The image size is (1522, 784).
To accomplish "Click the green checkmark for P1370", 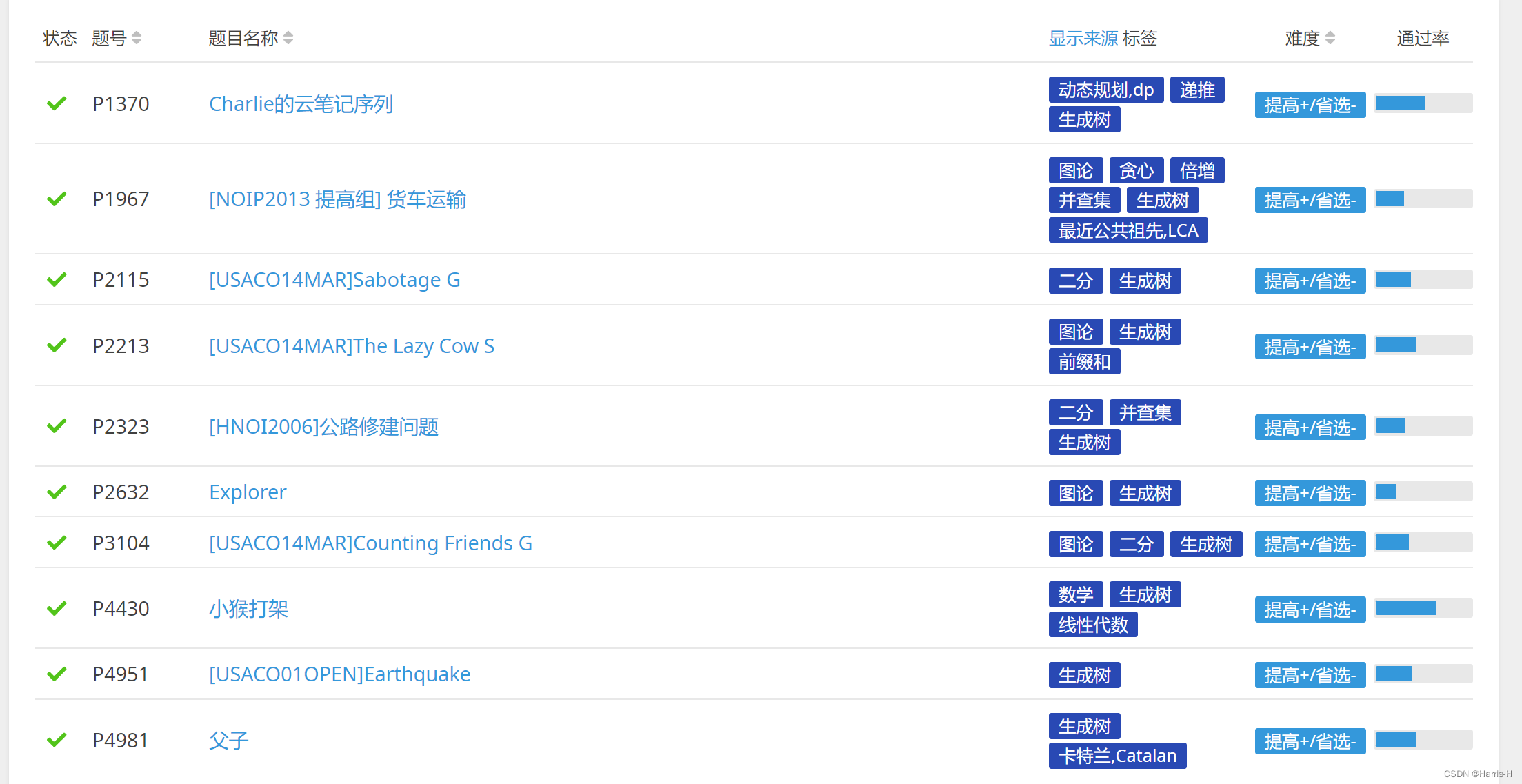I will pyautogui.click(x=57, y=104).
